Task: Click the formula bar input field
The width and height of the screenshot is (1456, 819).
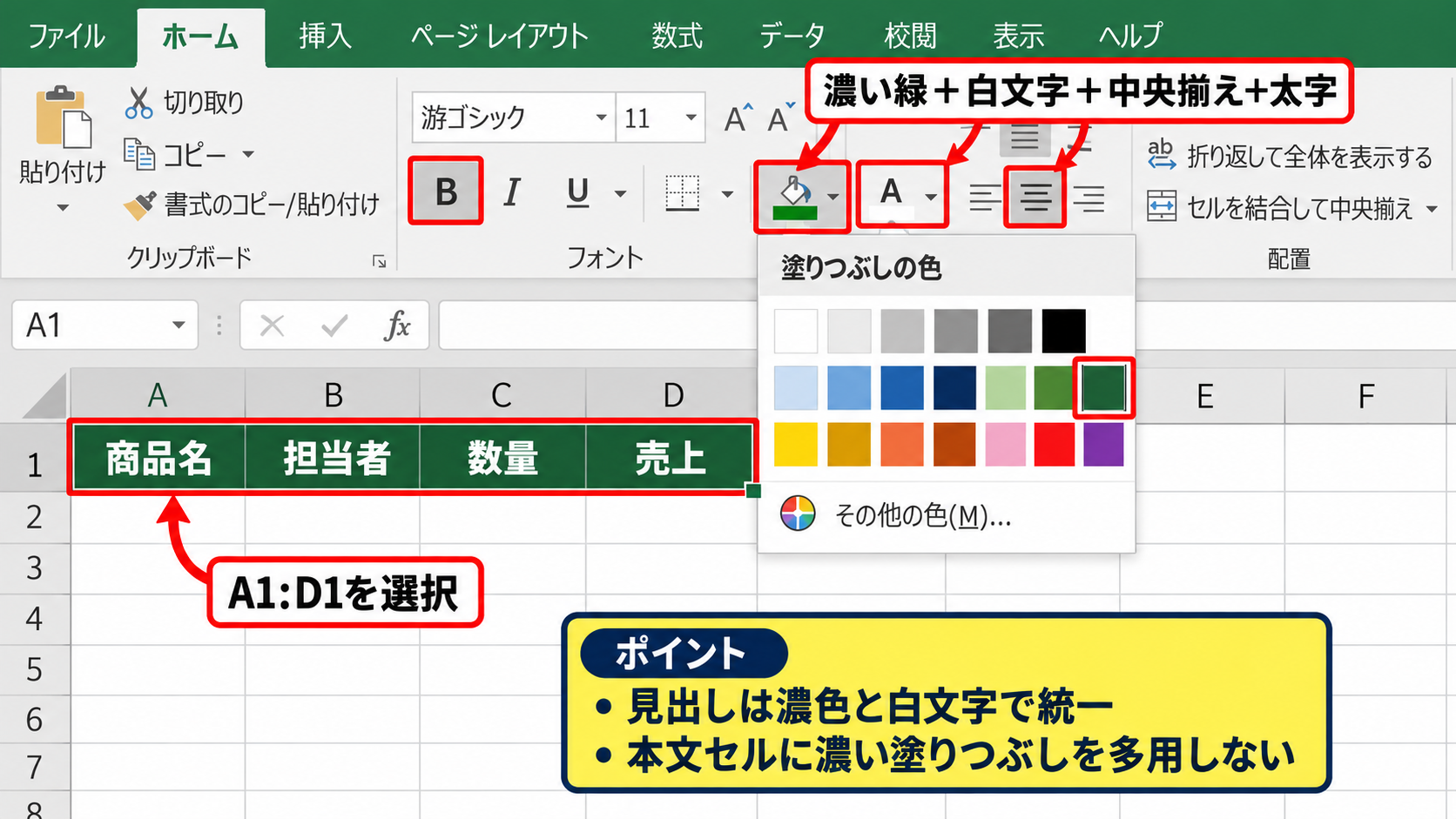Action: pos(597,326)
